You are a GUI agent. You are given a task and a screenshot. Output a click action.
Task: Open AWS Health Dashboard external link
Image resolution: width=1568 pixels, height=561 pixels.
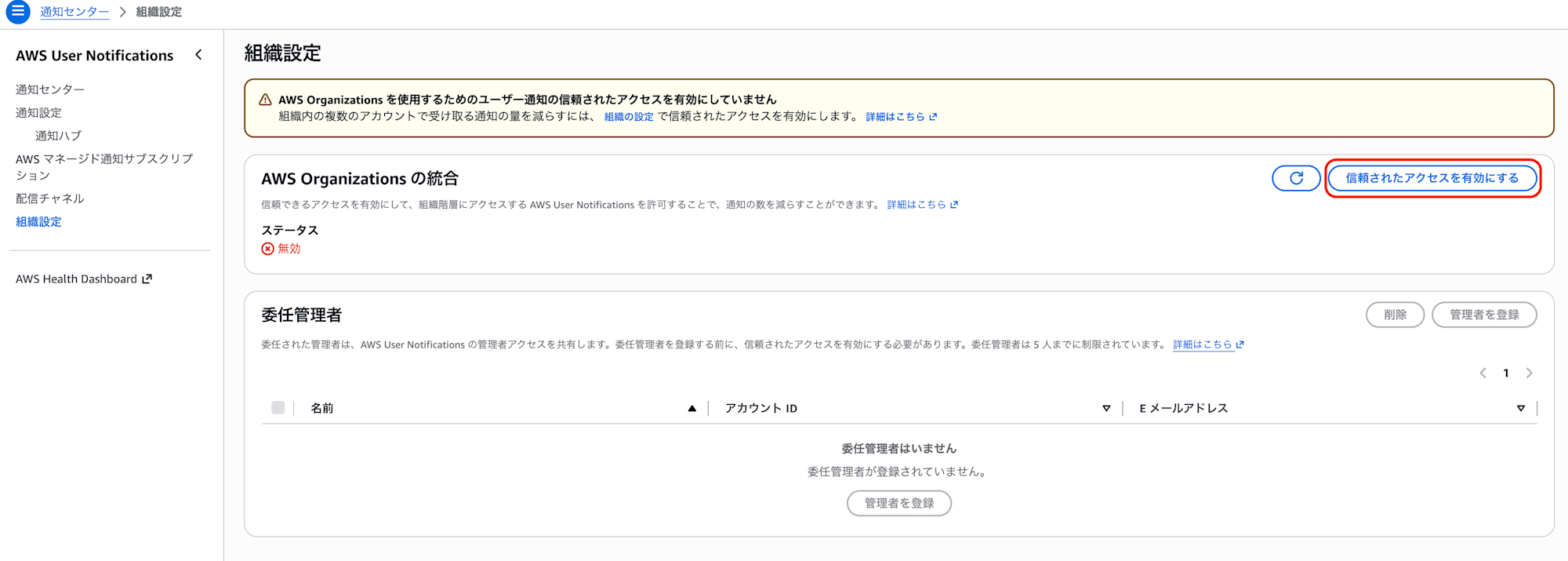point(84,279)
